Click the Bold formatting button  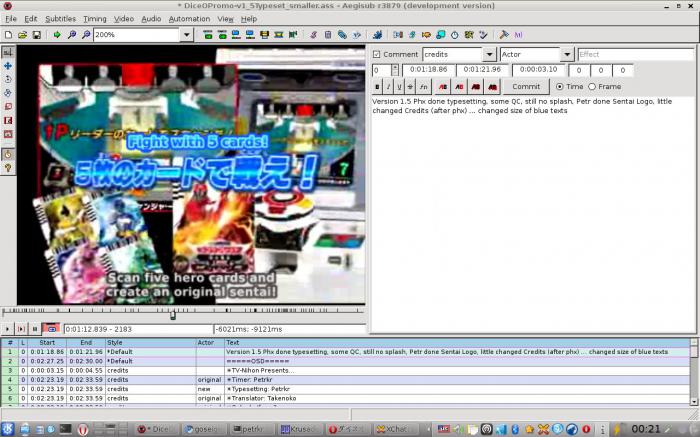[x=378, y=87]
